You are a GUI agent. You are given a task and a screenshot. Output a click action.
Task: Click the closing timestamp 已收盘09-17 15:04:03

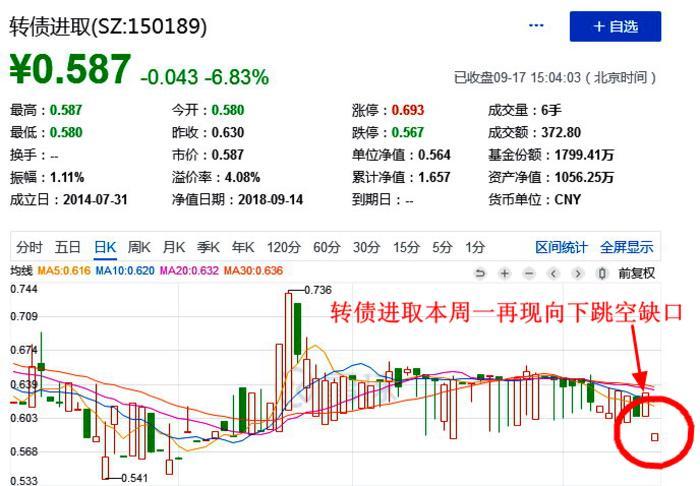517,78
